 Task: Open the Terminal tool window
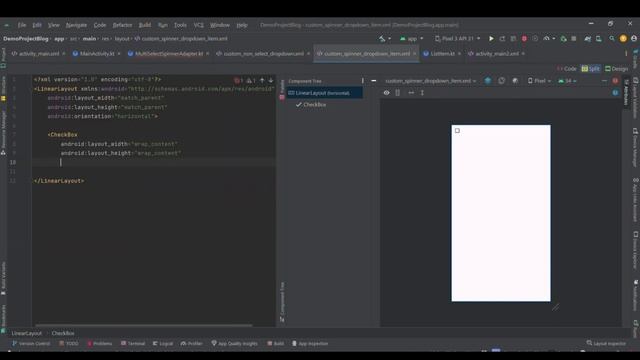[133, 344]
